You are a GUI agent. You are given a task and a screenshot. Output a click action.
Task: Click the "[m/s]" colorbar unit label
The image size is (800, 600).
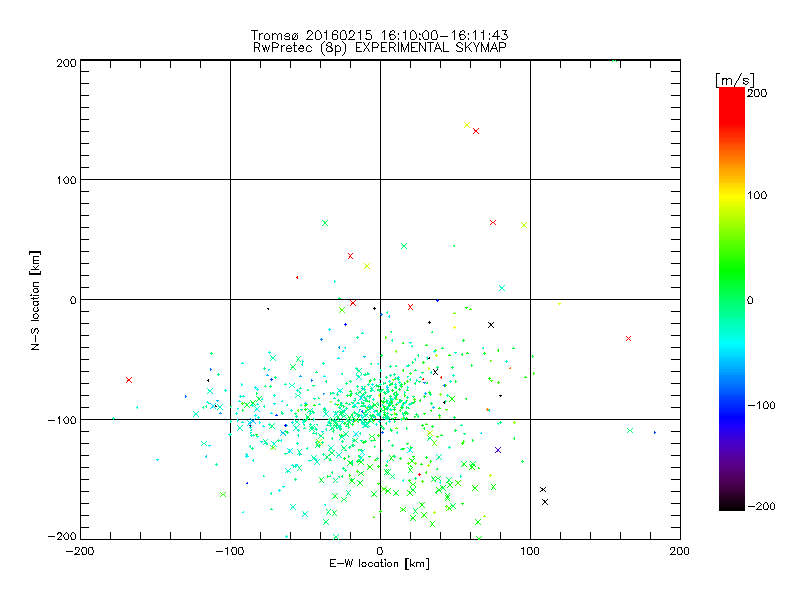click(735, 80)
